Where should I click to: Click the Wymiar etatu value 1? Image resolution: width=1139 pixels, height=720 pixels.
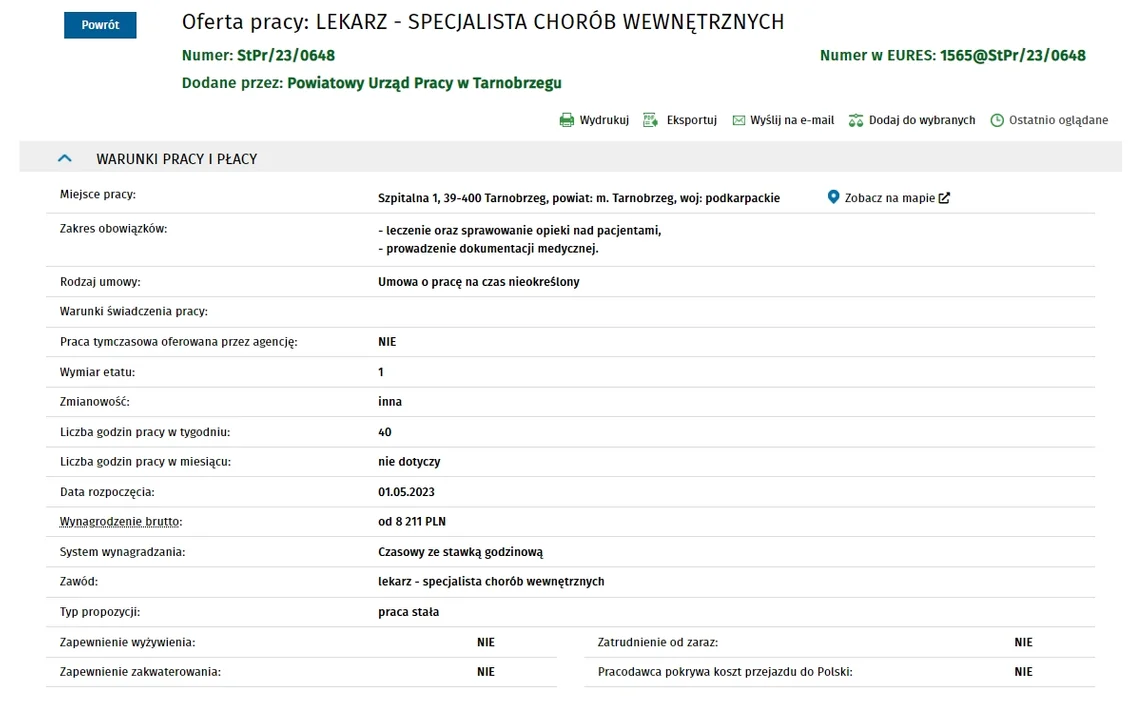click(381, 372)
